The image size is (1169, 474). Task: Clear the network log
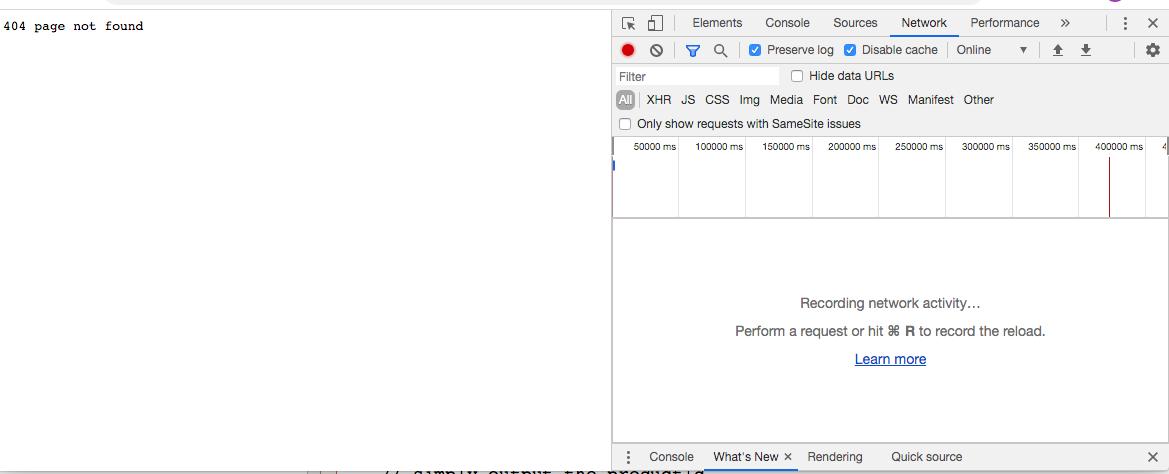[x=656, y=50]
